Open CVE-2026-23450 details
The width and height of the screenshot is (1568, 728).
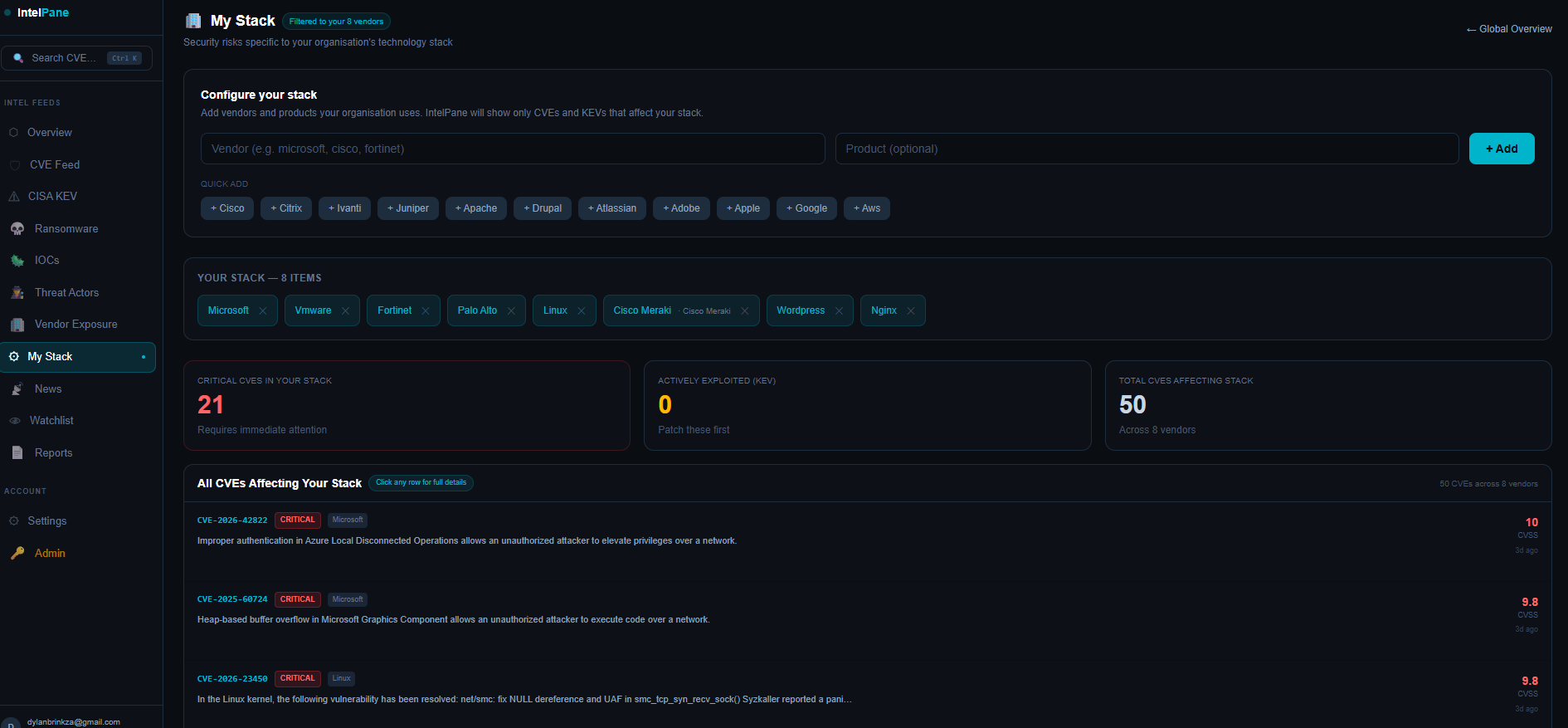pyautogui.click(x=867, y=696)
